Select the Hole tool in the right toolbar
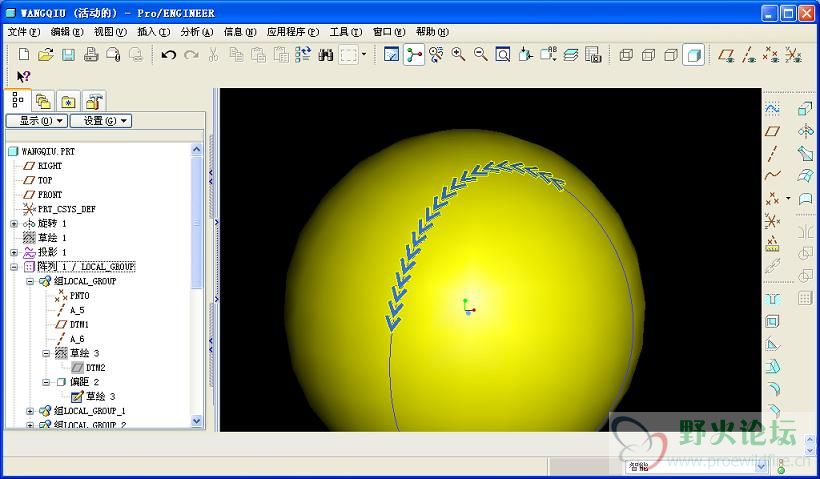 (x=772, y=299)
